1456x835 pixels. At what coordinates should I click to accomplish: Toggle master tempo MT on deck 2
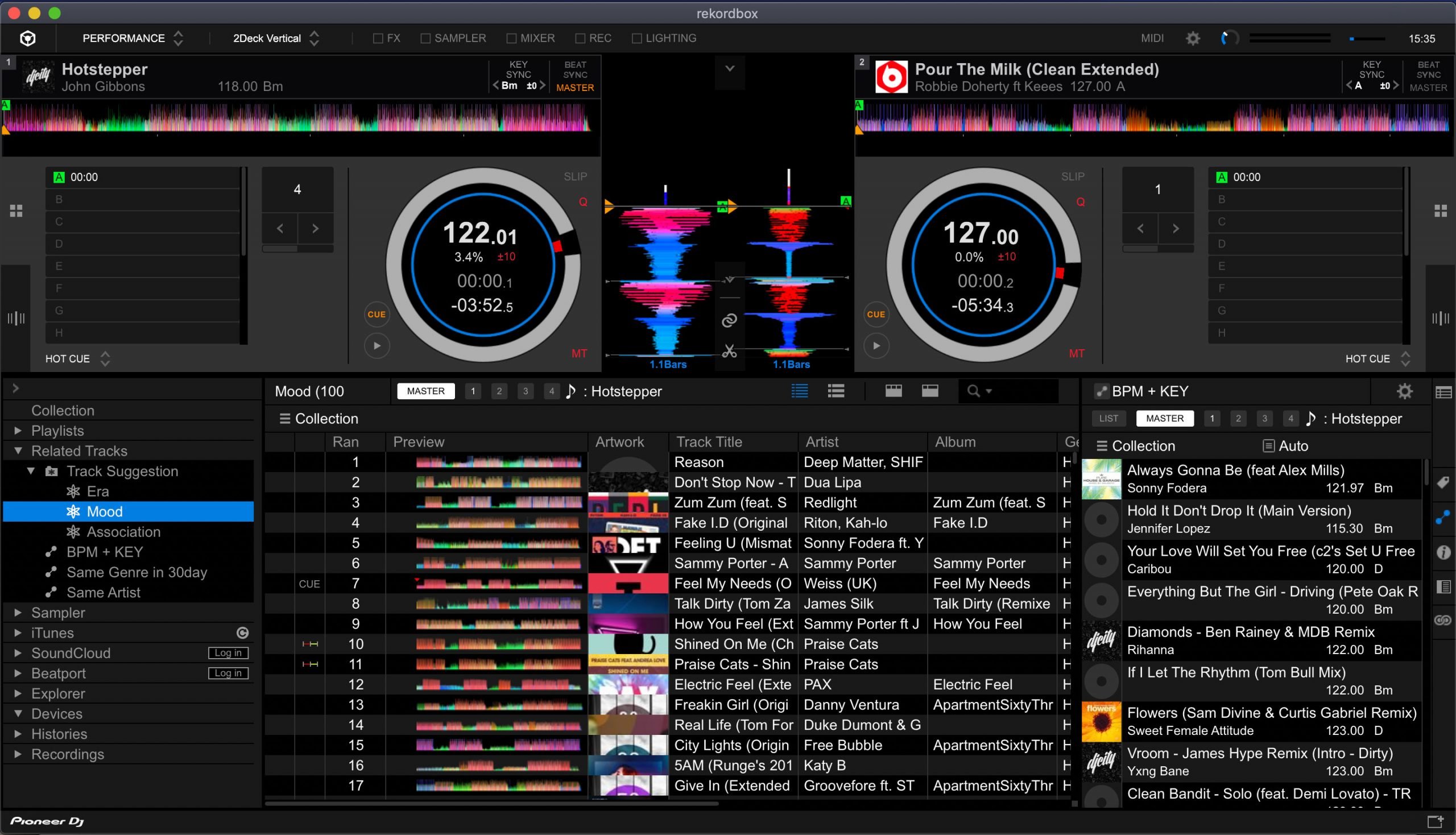point(1077,354)
